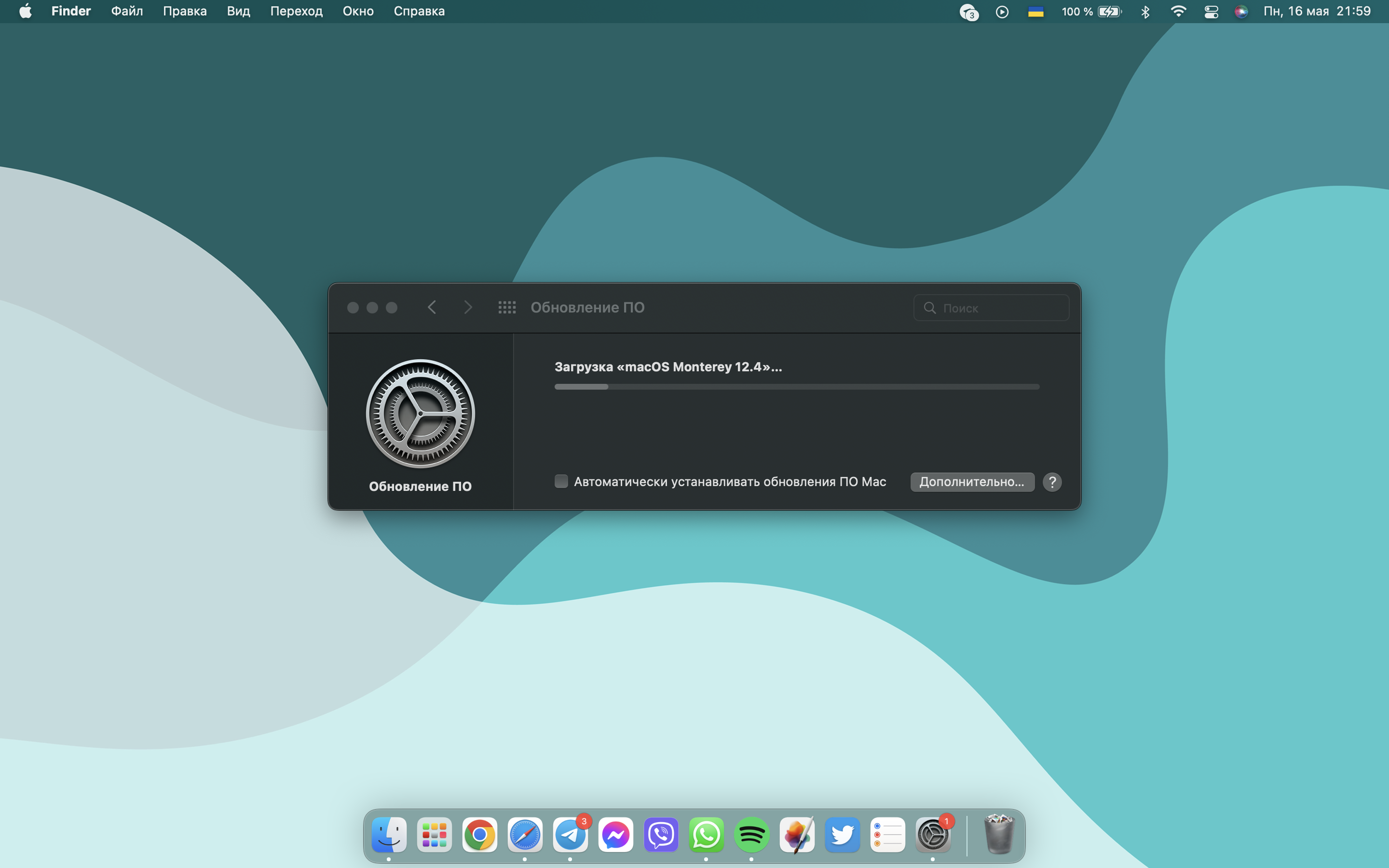Click the show-all preferences grid icon
1389x868 pixels.
click(x=507, y=308)
